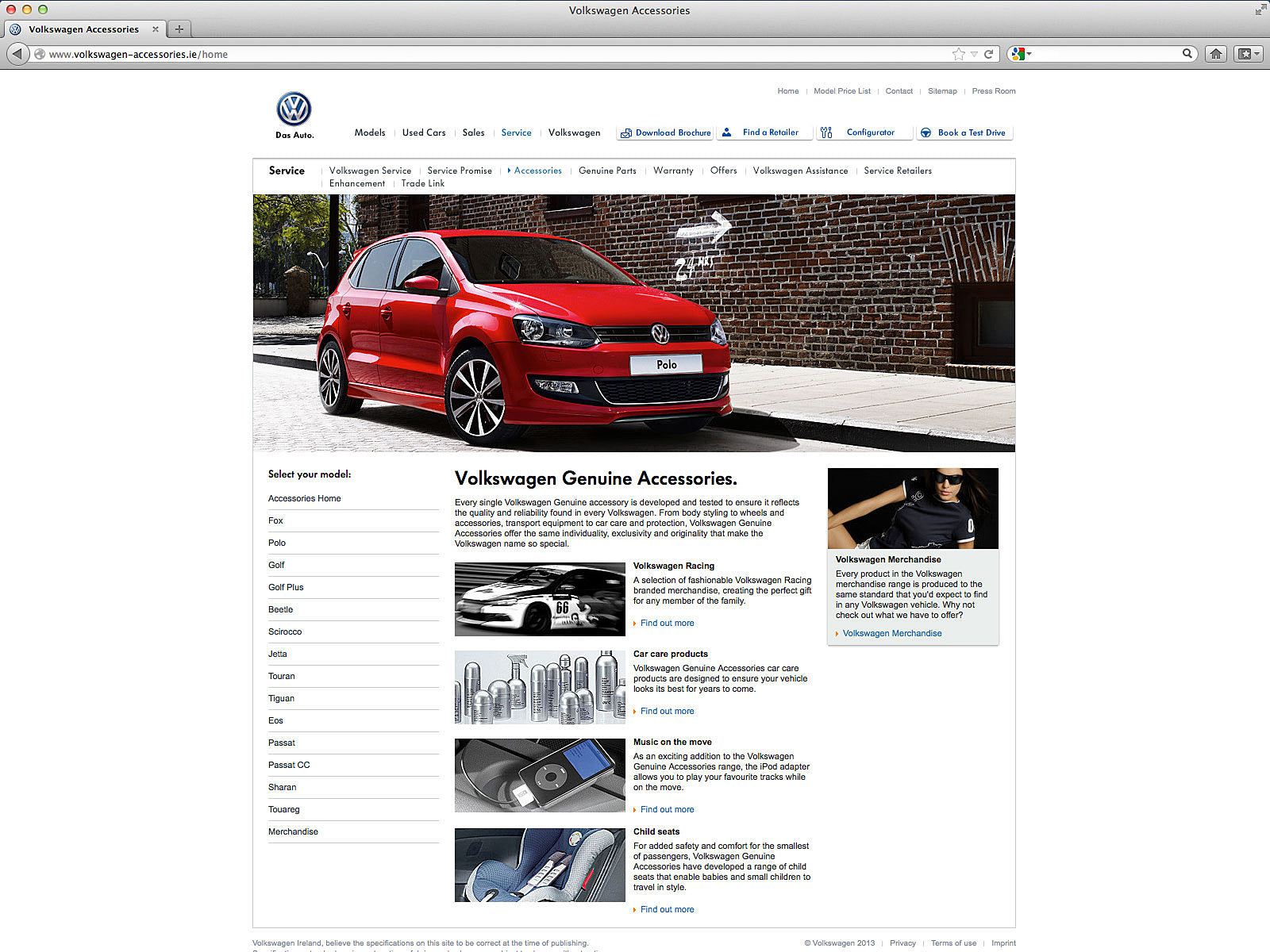The width and height of the screenshot is (1270, 952).
Task: Bookmark this page with the star icon
Action: [959, 54]
